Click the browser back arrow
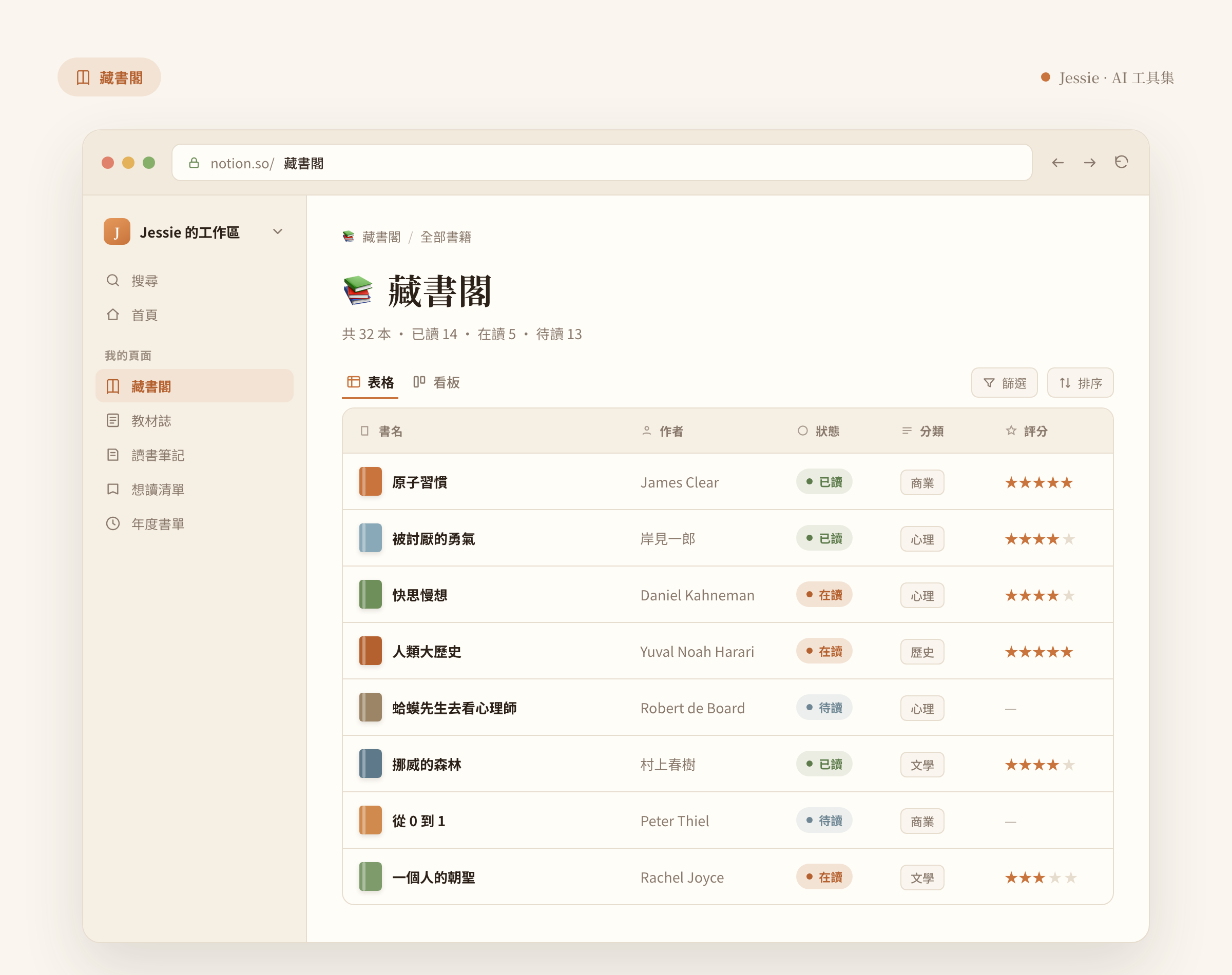 pos(1057,163)
